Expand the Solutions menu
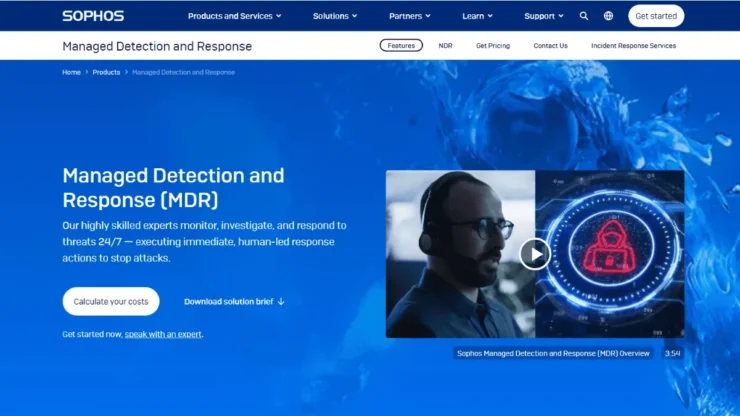Screen dimensions: 740x416 (335, 16)
